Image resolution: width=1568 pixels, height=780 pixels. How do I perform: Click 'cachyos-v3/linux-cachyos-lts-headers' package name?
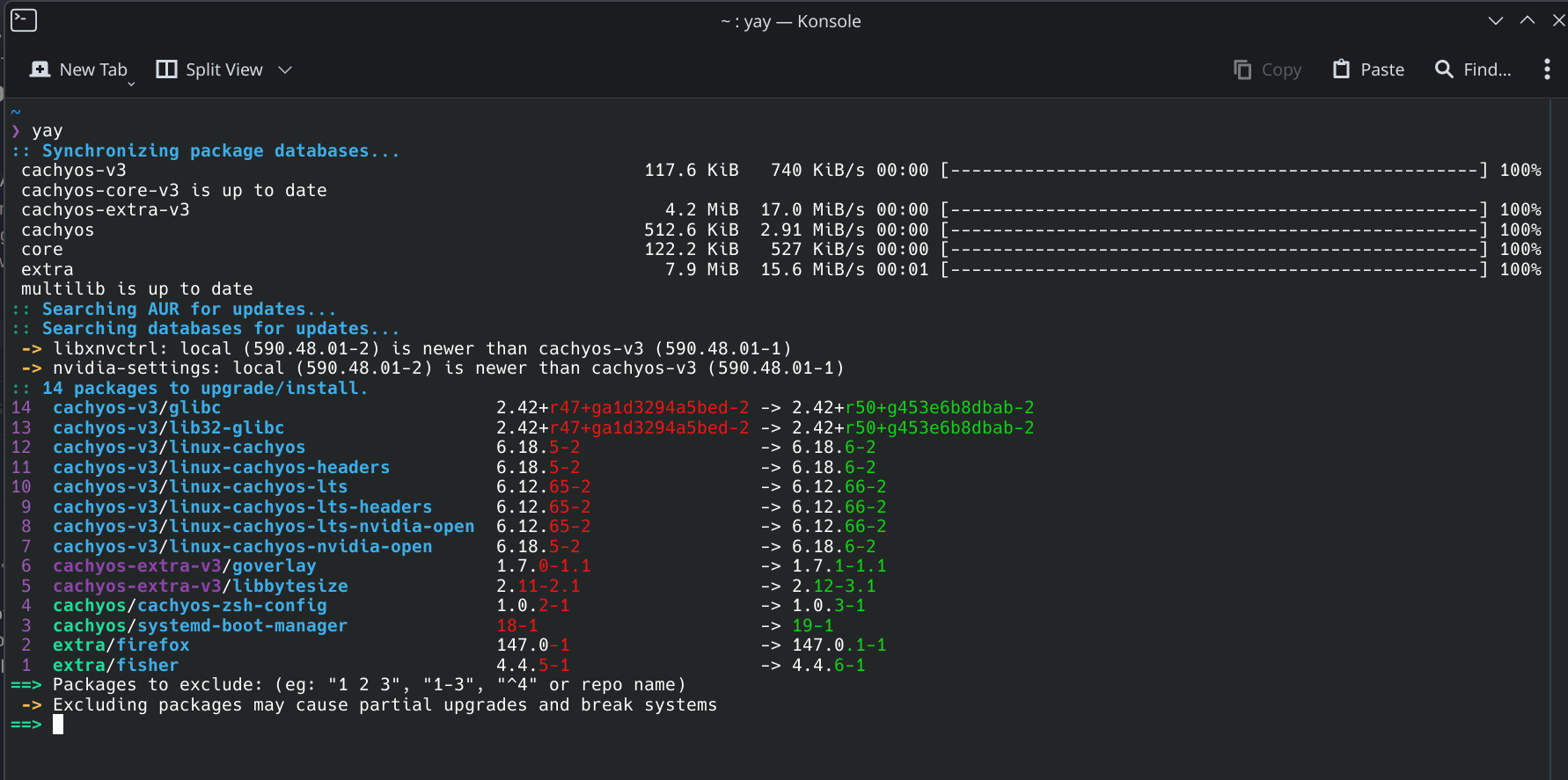tap(242, 507)
